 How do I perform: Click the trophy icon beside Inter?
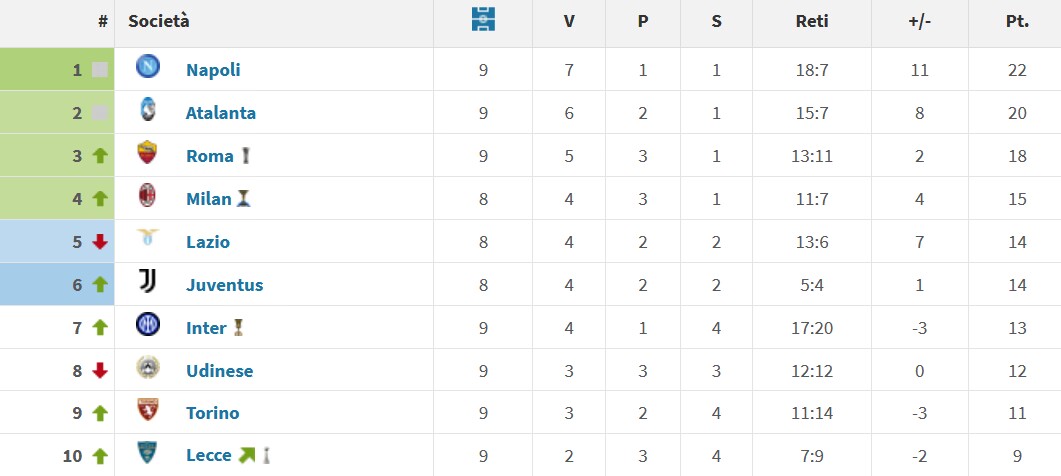point(238,328)
